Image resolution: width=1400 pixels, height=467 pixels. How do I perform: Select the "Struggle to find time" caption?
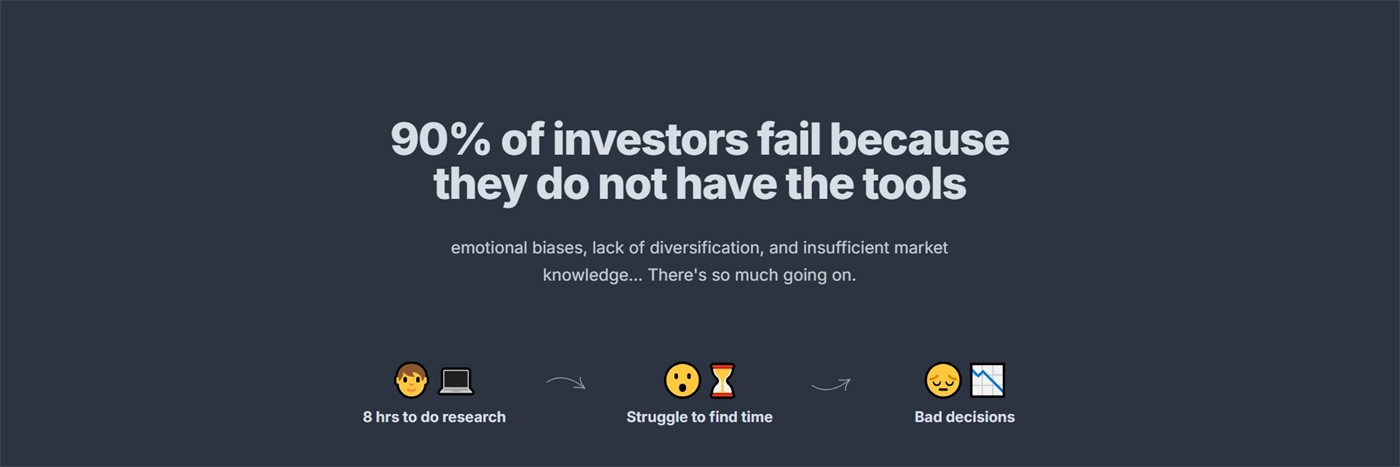tap(700, 417)
